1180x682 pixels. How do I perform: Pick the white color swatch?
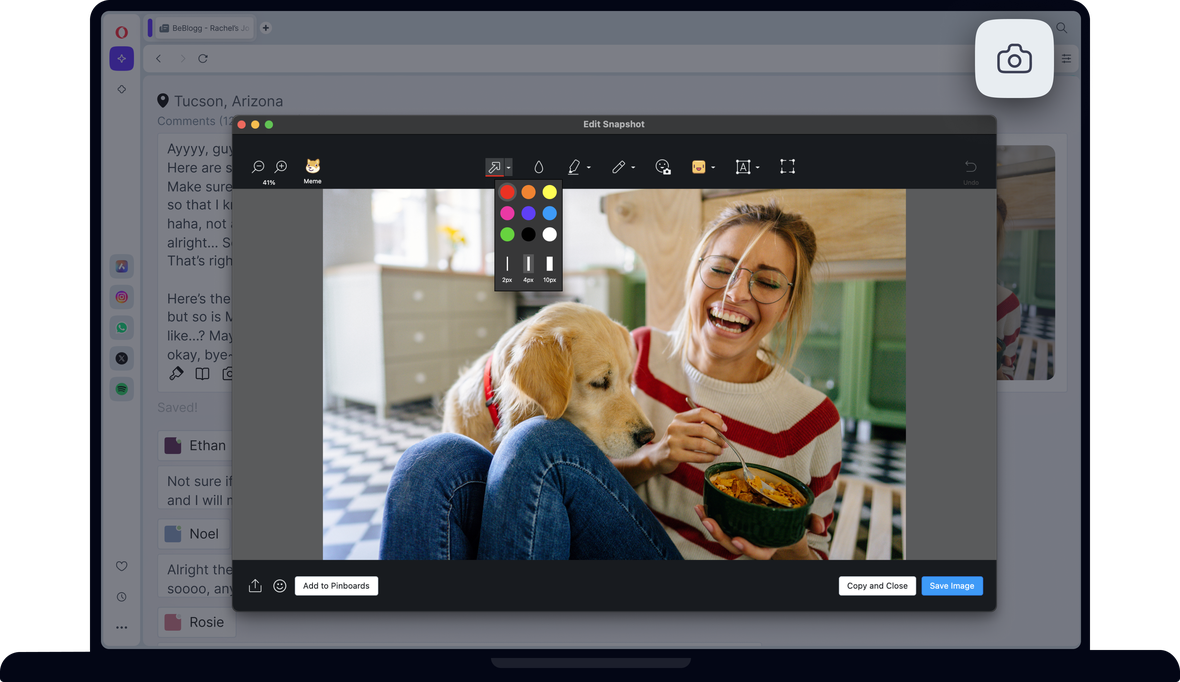point(549,234)
